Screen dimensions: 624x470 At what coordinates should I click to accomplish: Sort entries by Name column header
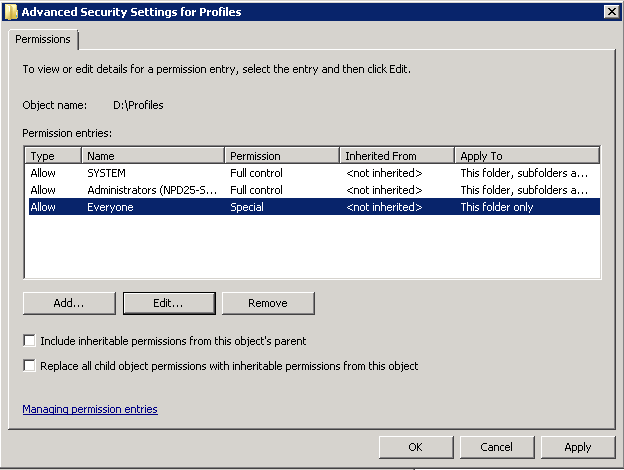(153, 156)
